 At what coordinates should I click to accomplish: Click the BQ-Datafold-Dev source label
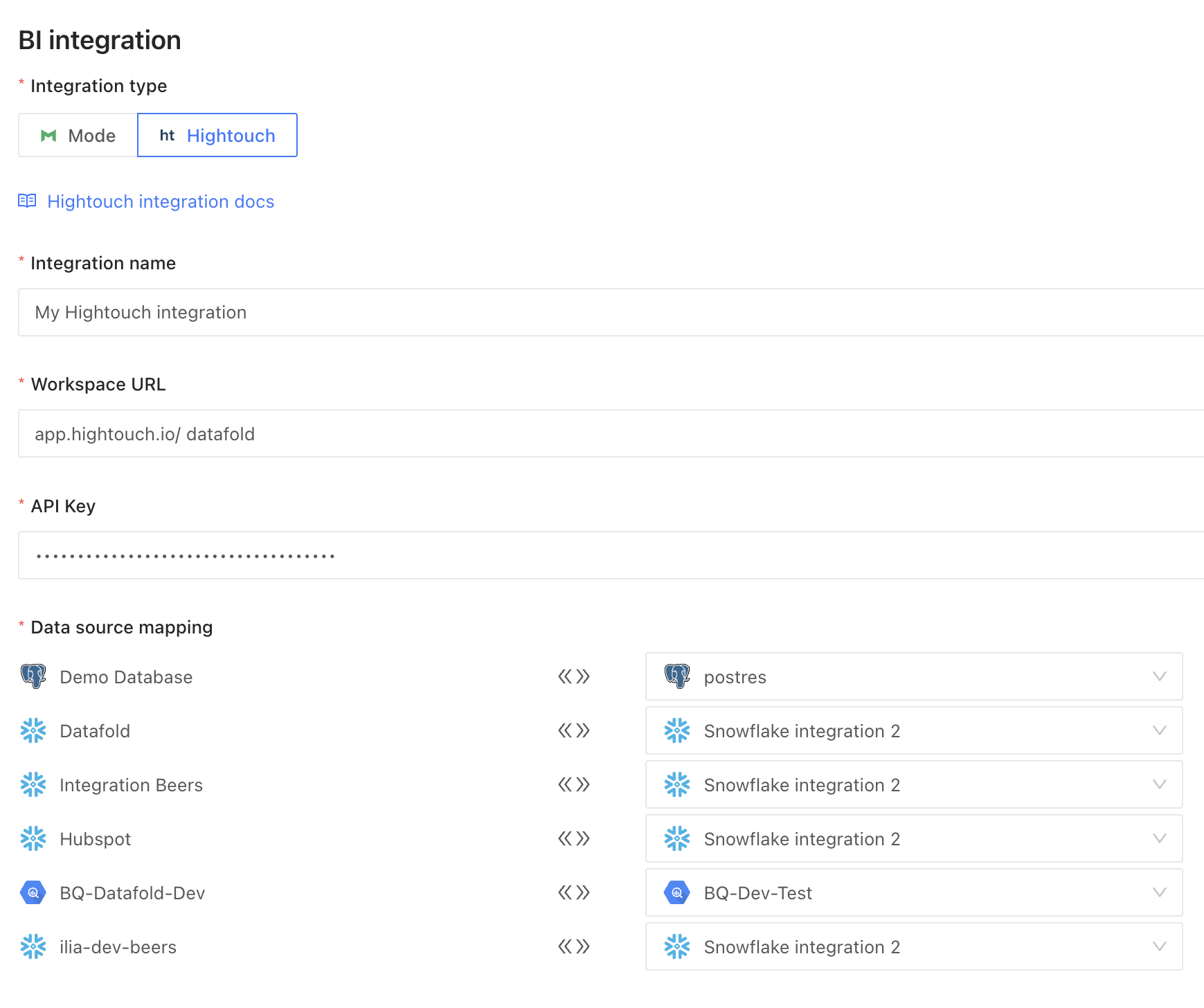tap(132, 893)
